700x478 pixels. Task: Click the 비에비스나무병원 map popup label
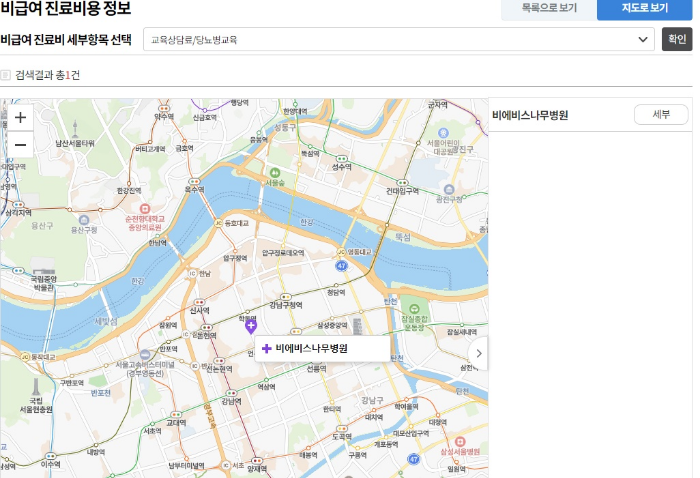[x=323, y=349]
